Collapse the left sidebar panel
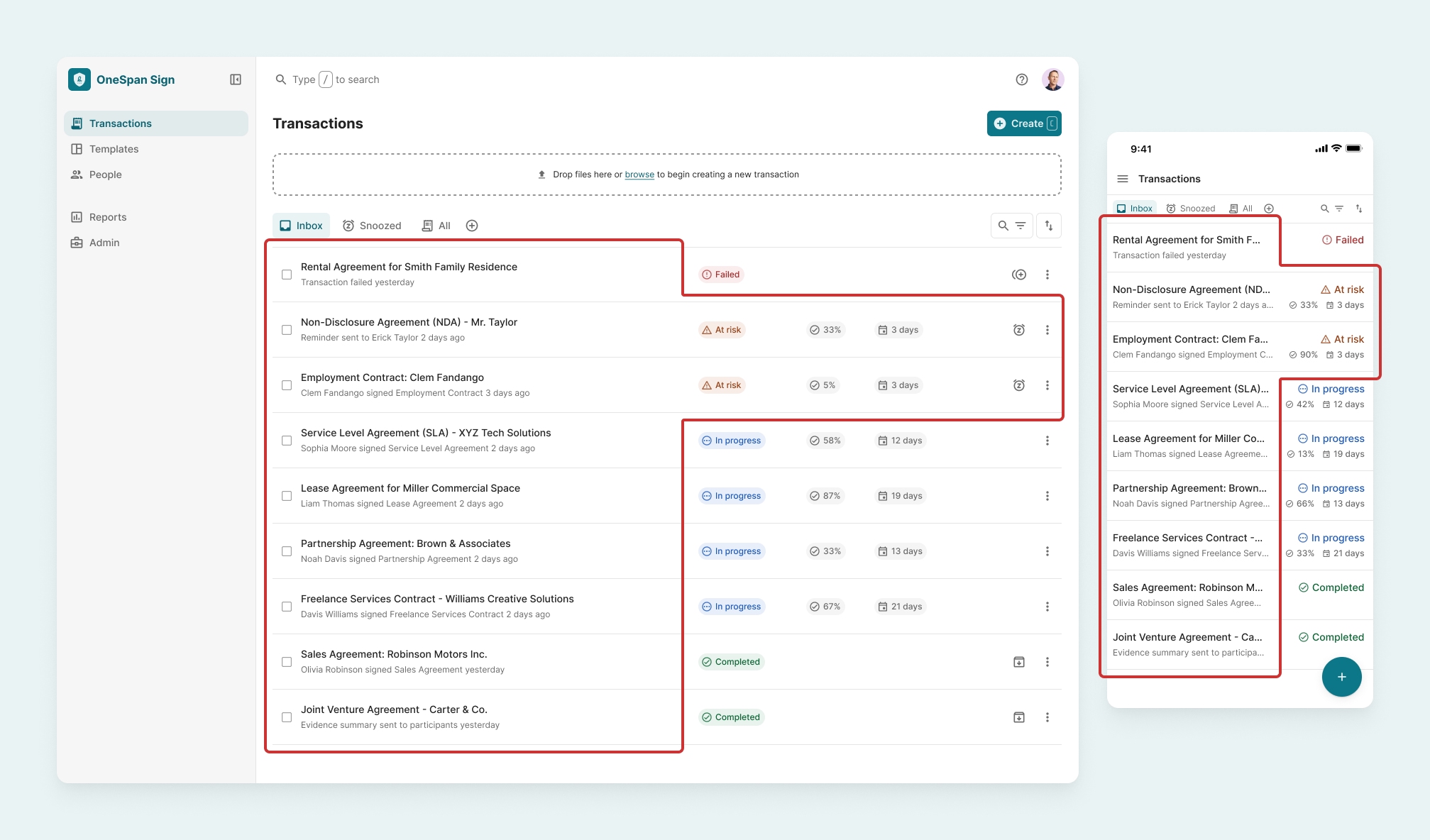The width and height of the screenshot is (1430, 840). pos(235,79)
